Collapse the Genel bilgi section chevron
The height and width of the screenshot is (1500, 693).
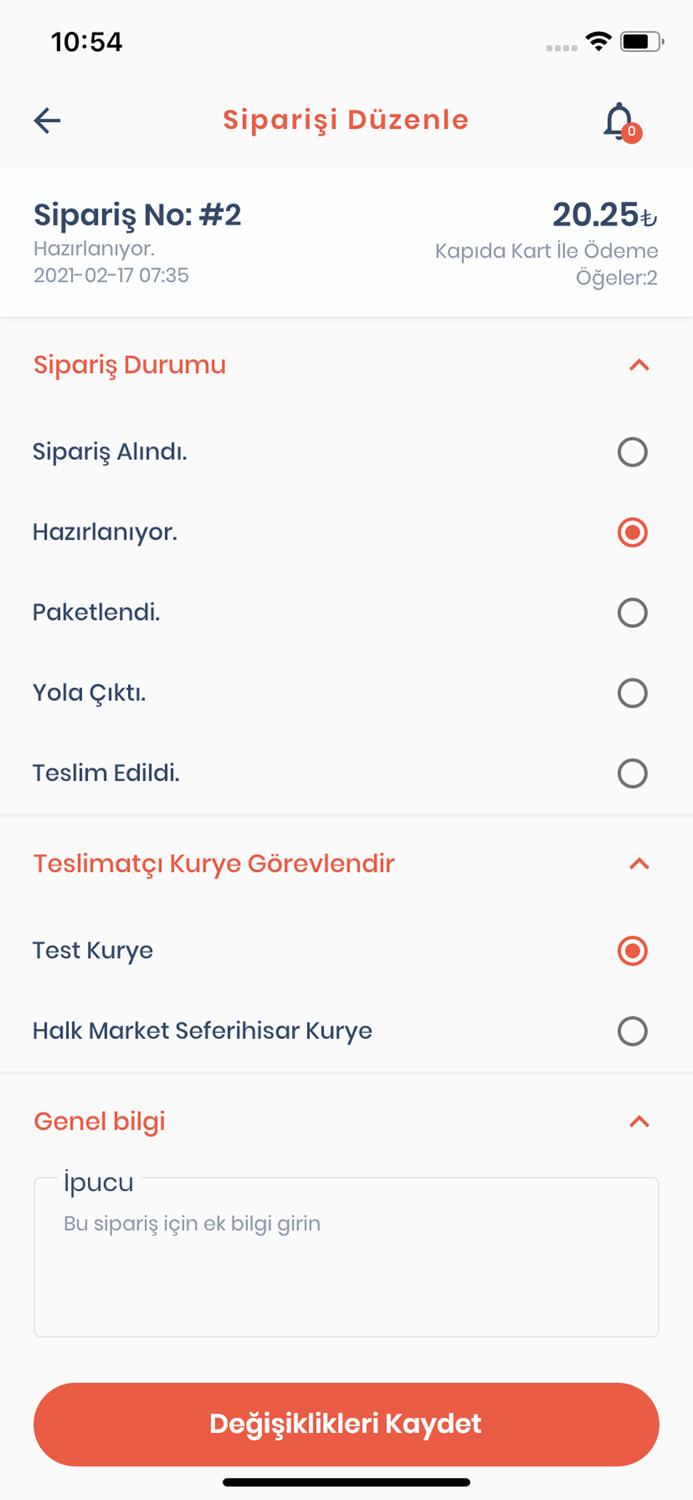[639, 1122]
